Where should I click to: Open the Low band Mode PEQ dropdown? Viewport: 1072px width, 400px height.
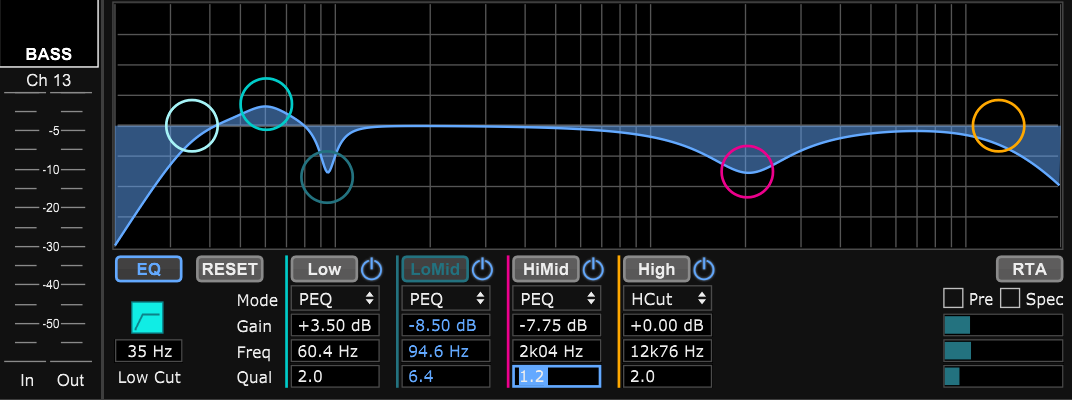tap(335, 298)
